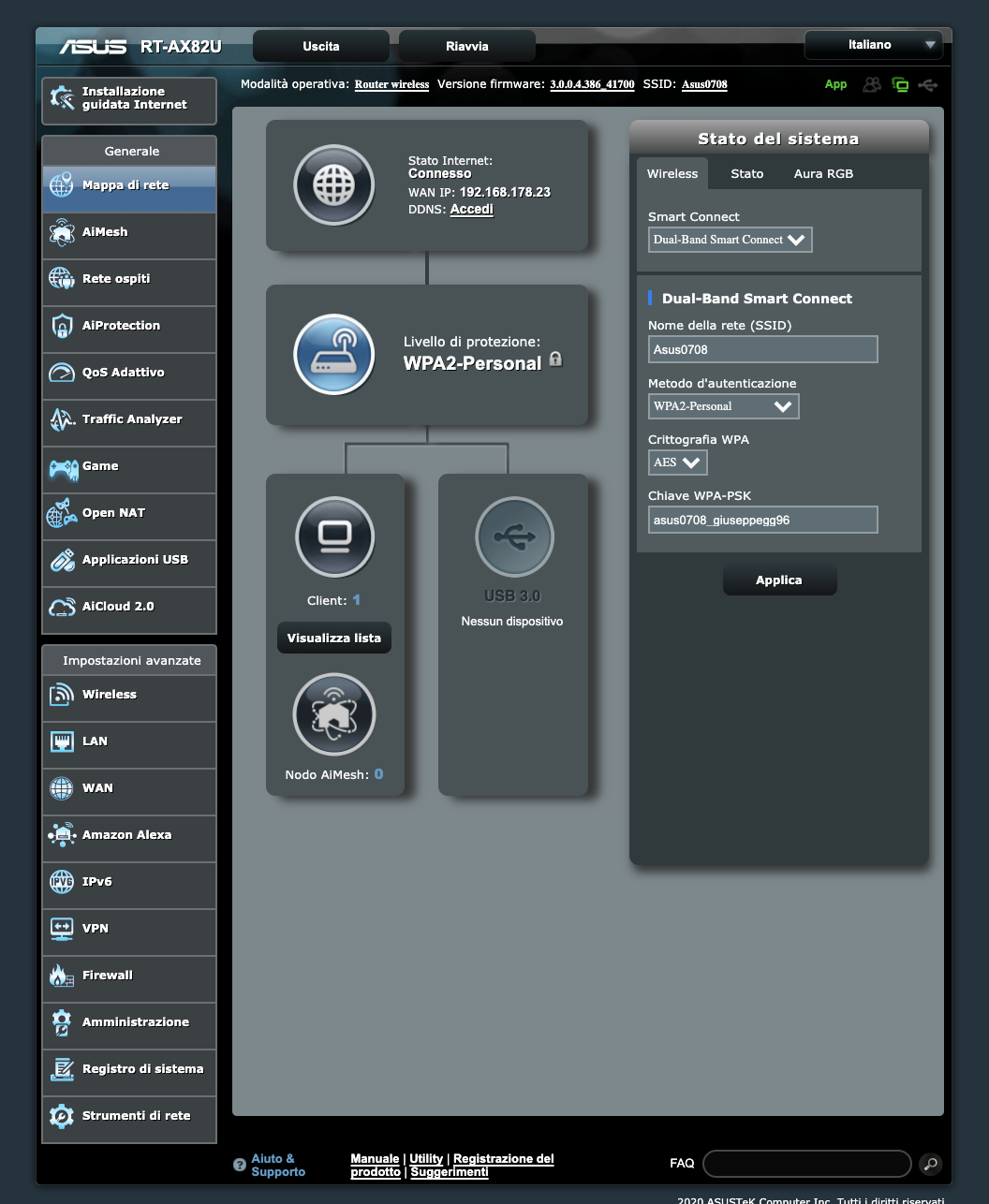Click the USB 3.0 device icon
This screenshot has width=989, height=1204.
click(x=514, y=536)
